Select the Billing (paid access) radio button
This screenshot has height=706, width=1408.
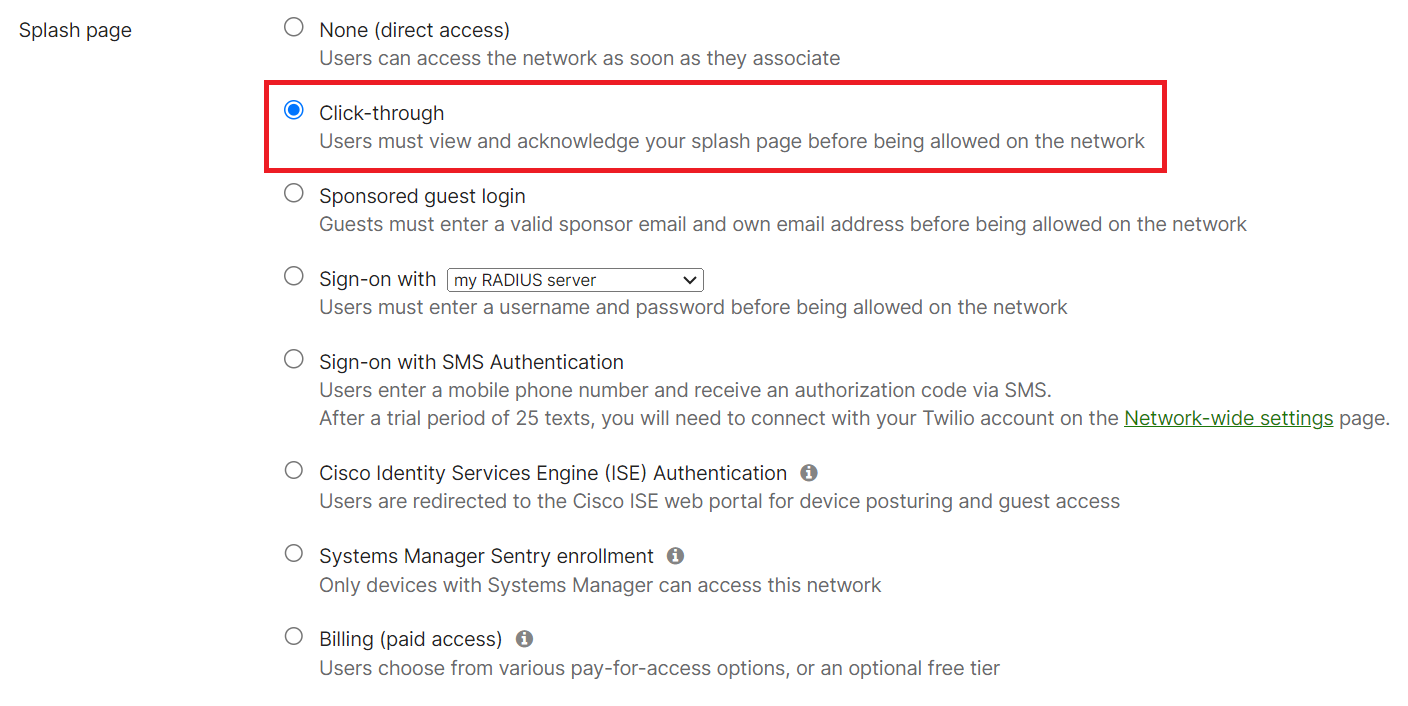[294, 636]
